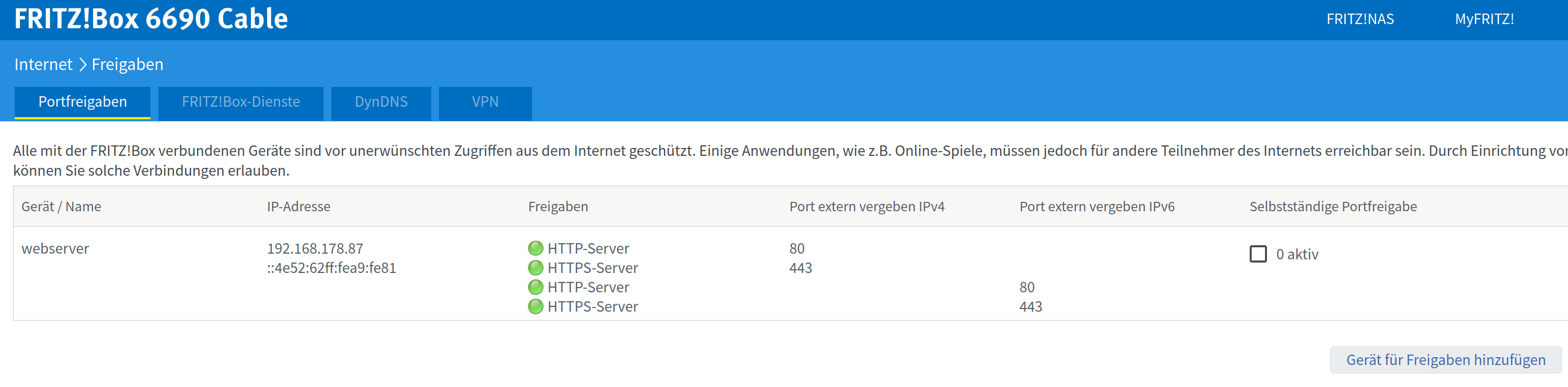Viewport: 1568px width, 387px height.
Task: Click Internet in the breadcrumb
Action: (43, 65)
